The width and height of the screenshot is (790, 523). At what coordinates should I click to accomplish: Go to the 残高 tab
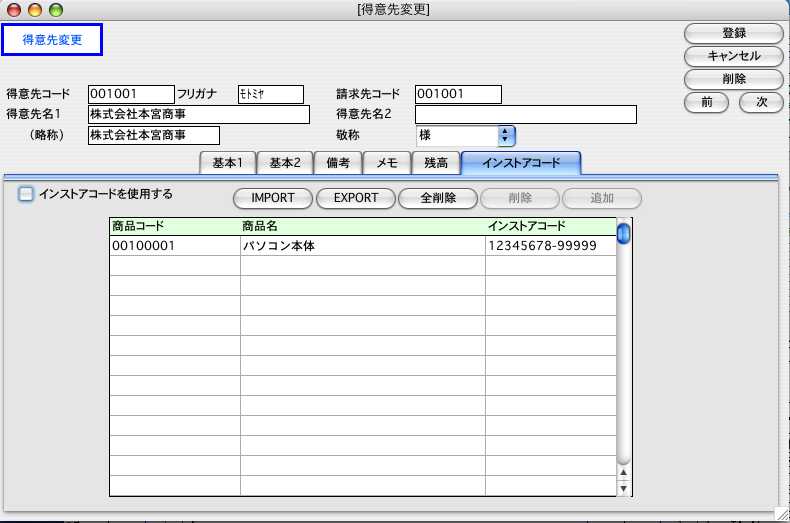[x=436, y=163]
